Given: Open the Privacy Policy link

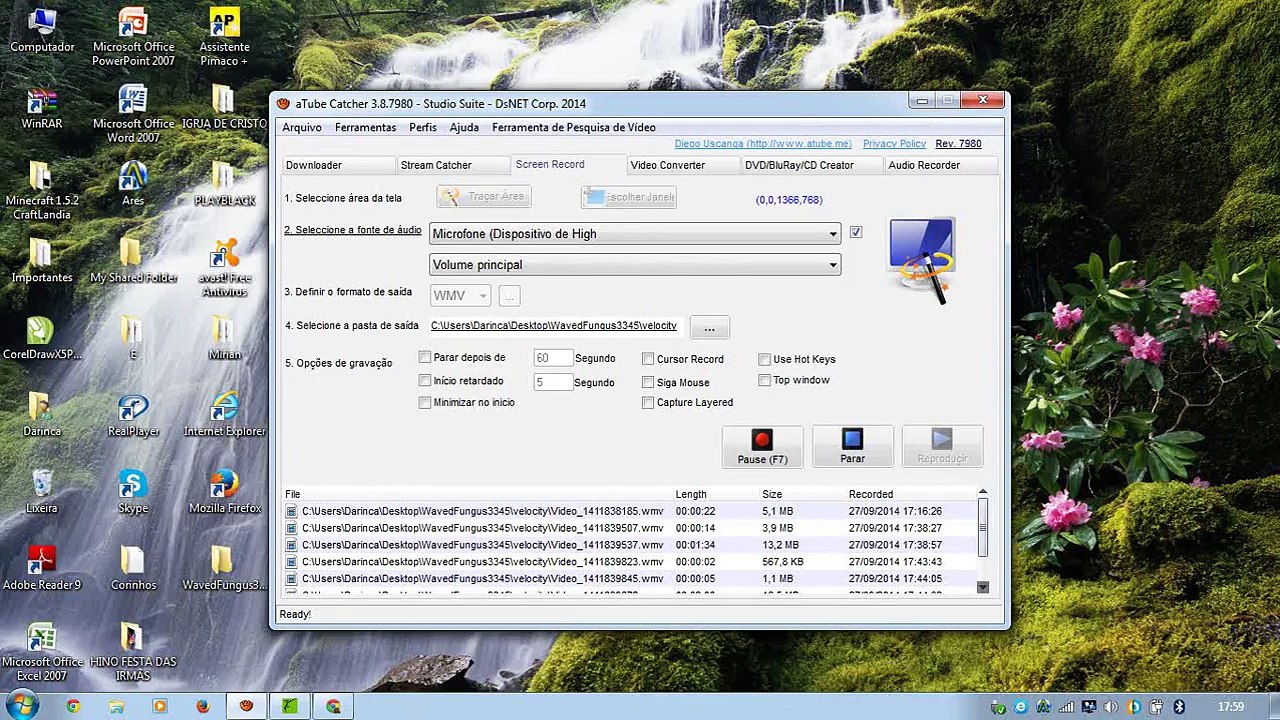Looking at the screenshot, I should [894, 144].
